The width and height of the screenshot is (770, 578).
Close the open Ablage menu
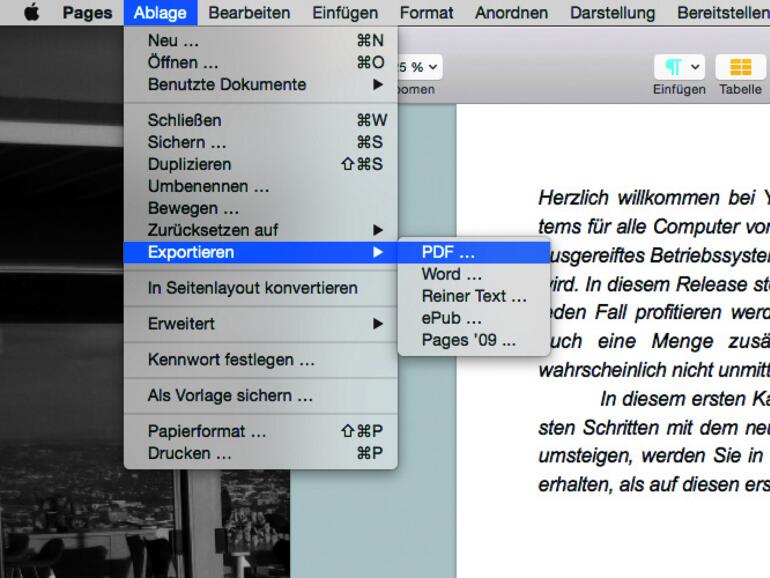[x=160, y=13]
